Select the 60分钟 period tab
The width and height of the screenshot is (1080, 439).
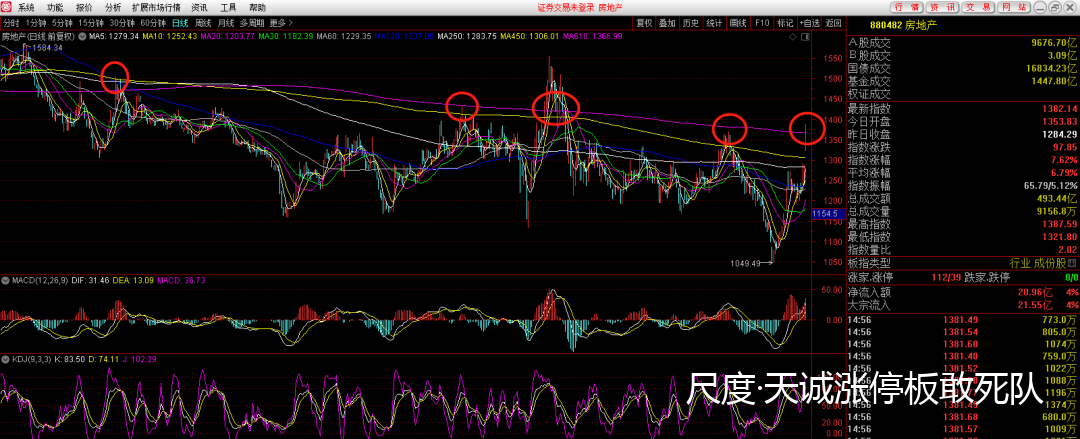[x=153, y=22]
